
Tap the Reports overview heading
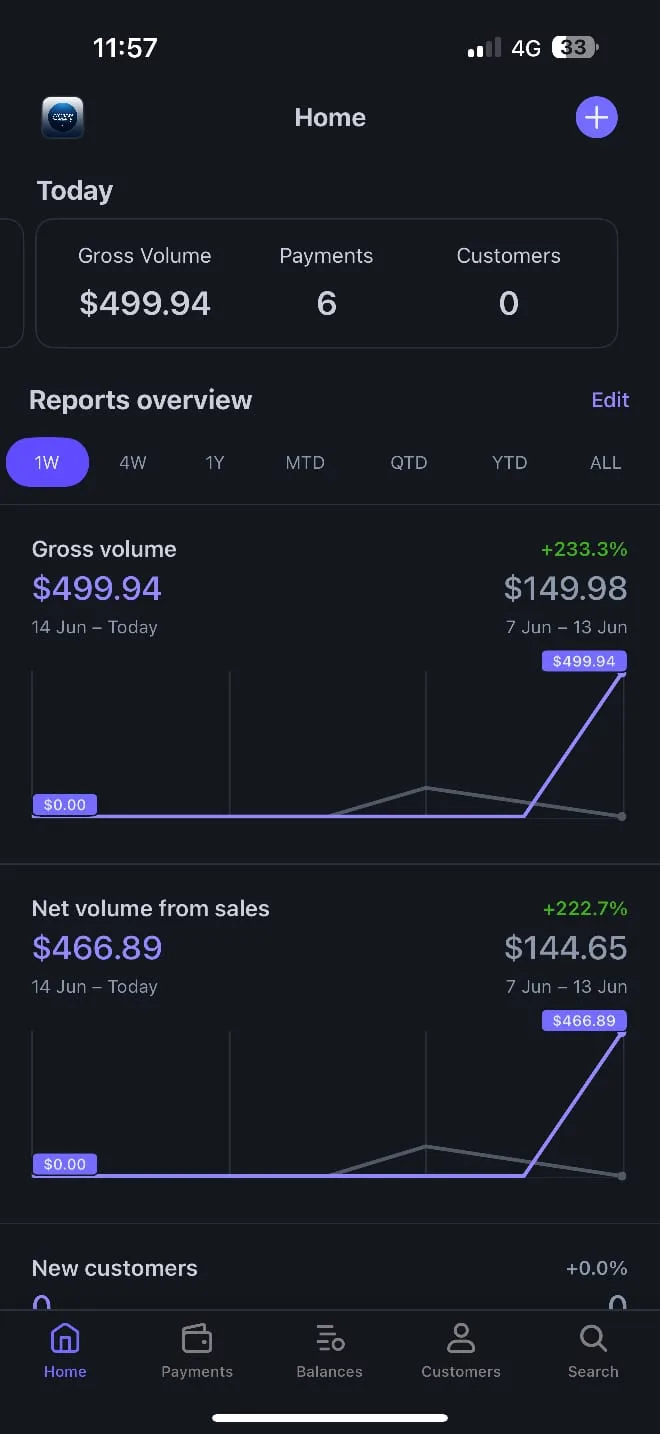click(141, 400)
